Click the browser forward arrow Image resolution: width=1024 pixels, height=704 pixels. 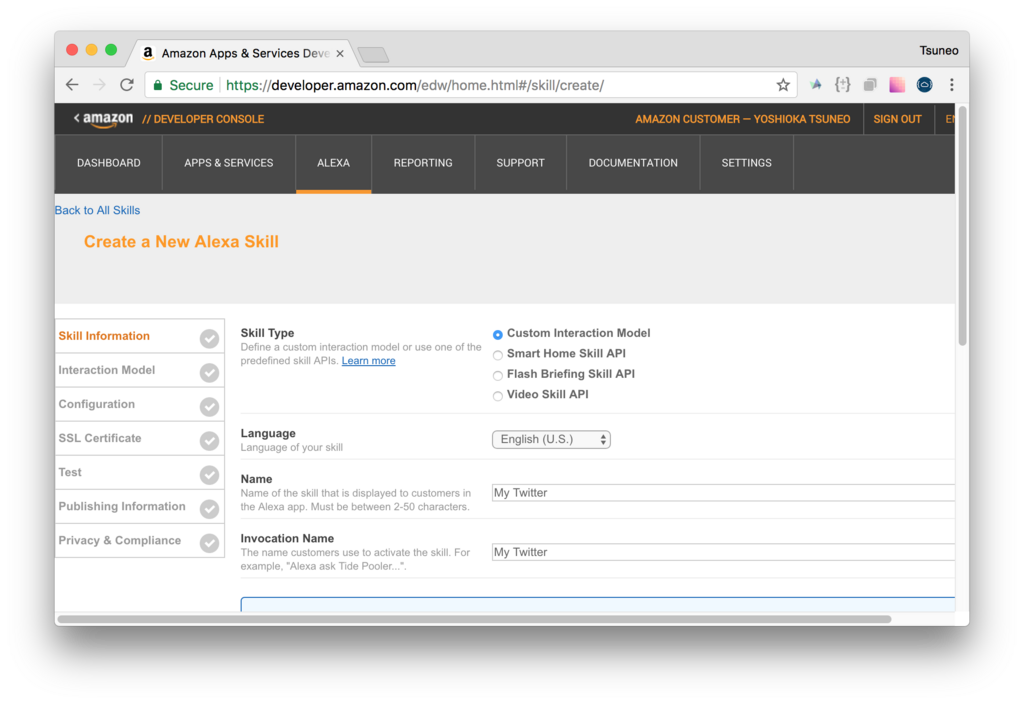pyautogui.click(x=99, y=85)
